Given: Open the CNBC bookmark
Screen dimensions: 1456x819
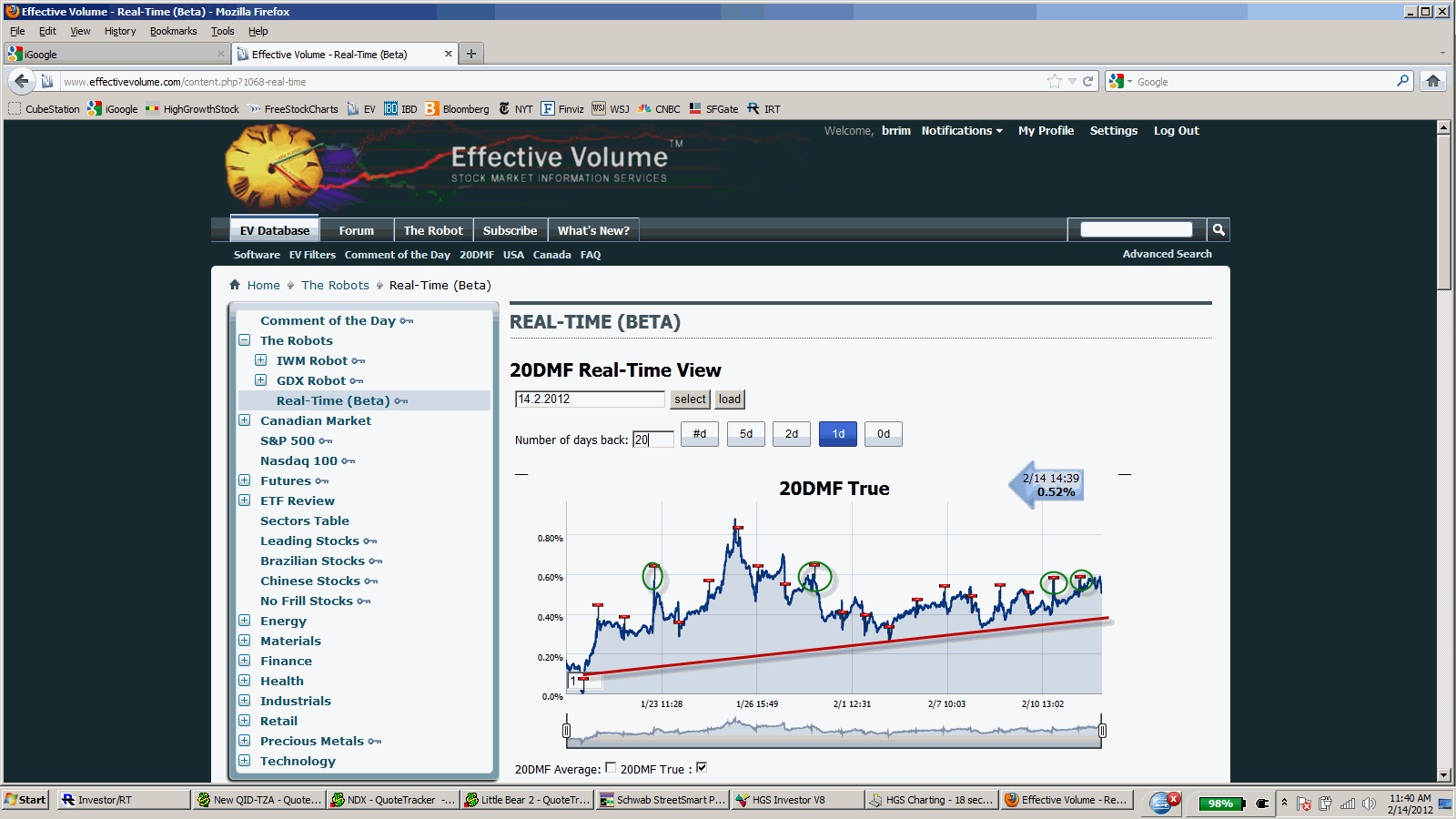Looking at the screenshot, I should coord(659,108).
